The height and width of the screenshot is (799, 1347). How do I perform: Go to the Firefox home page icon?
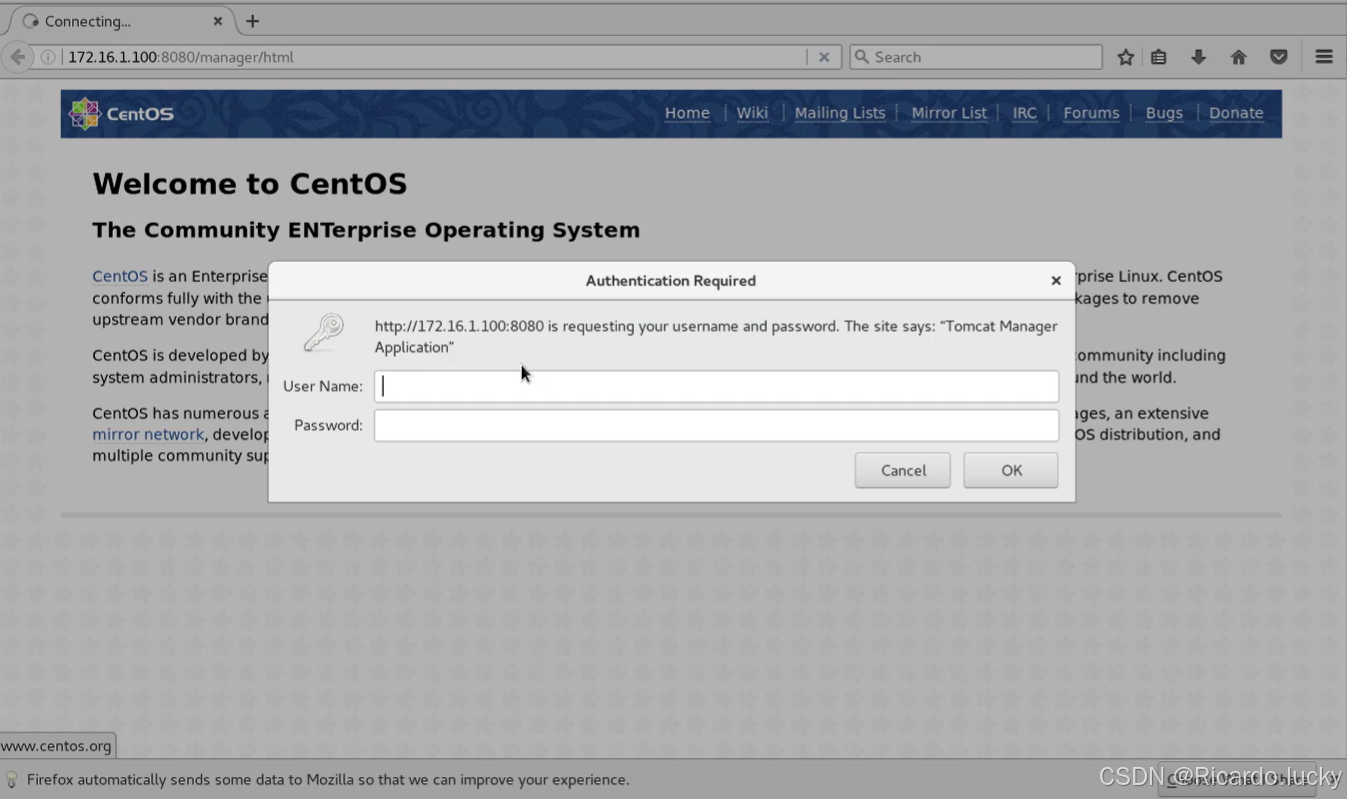[1238, 57]
